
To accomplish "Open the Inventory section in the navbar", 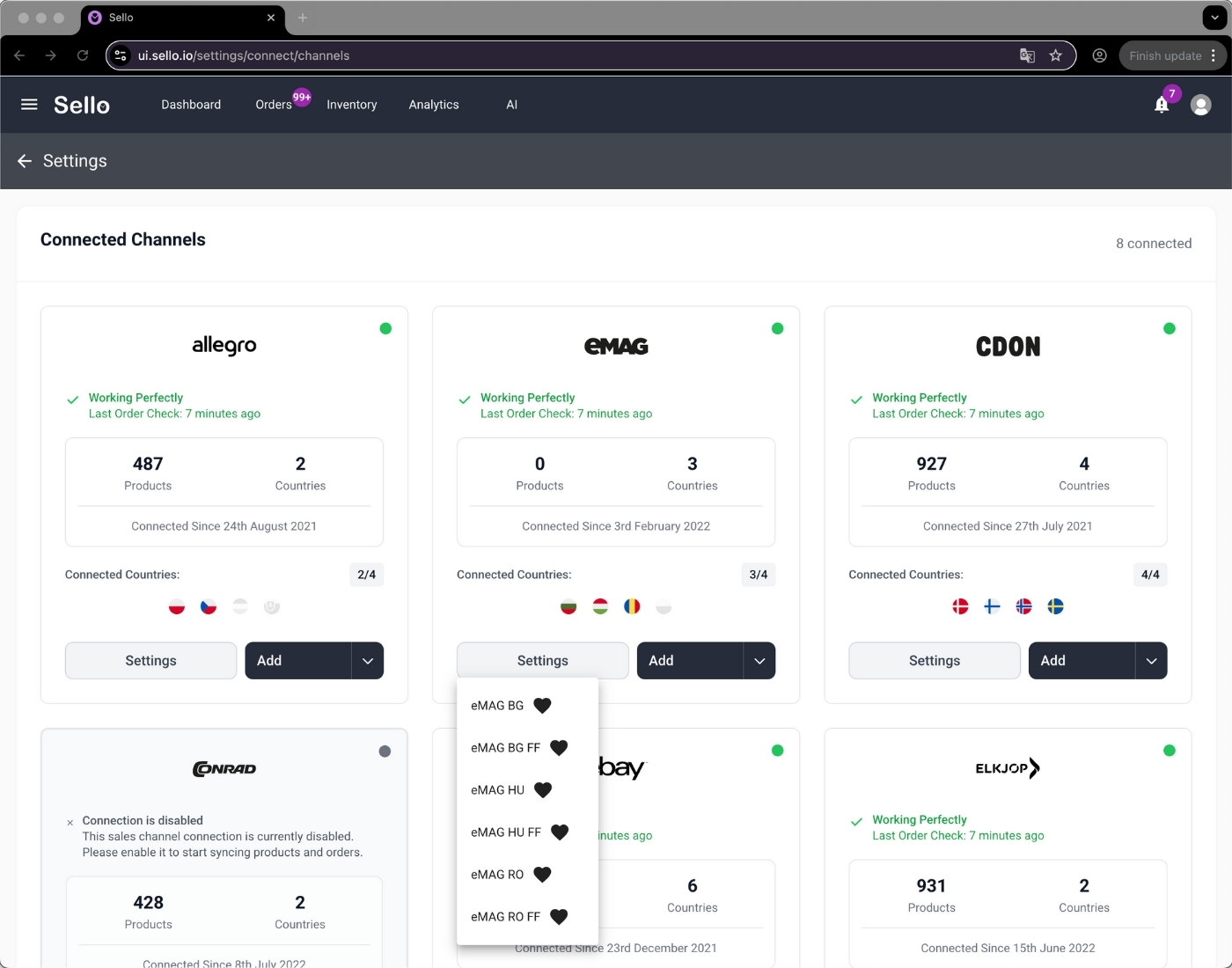I will [x=351, y=105].
